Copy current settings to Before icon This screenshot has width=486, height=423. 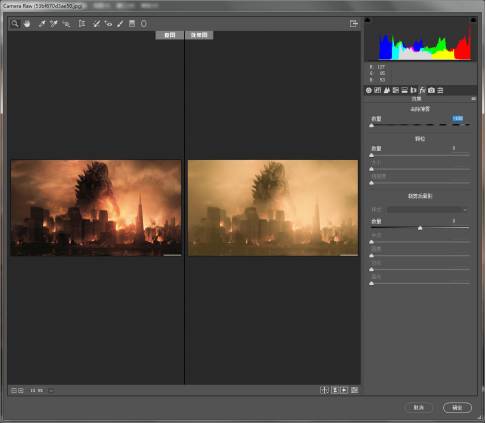[344, 390]
